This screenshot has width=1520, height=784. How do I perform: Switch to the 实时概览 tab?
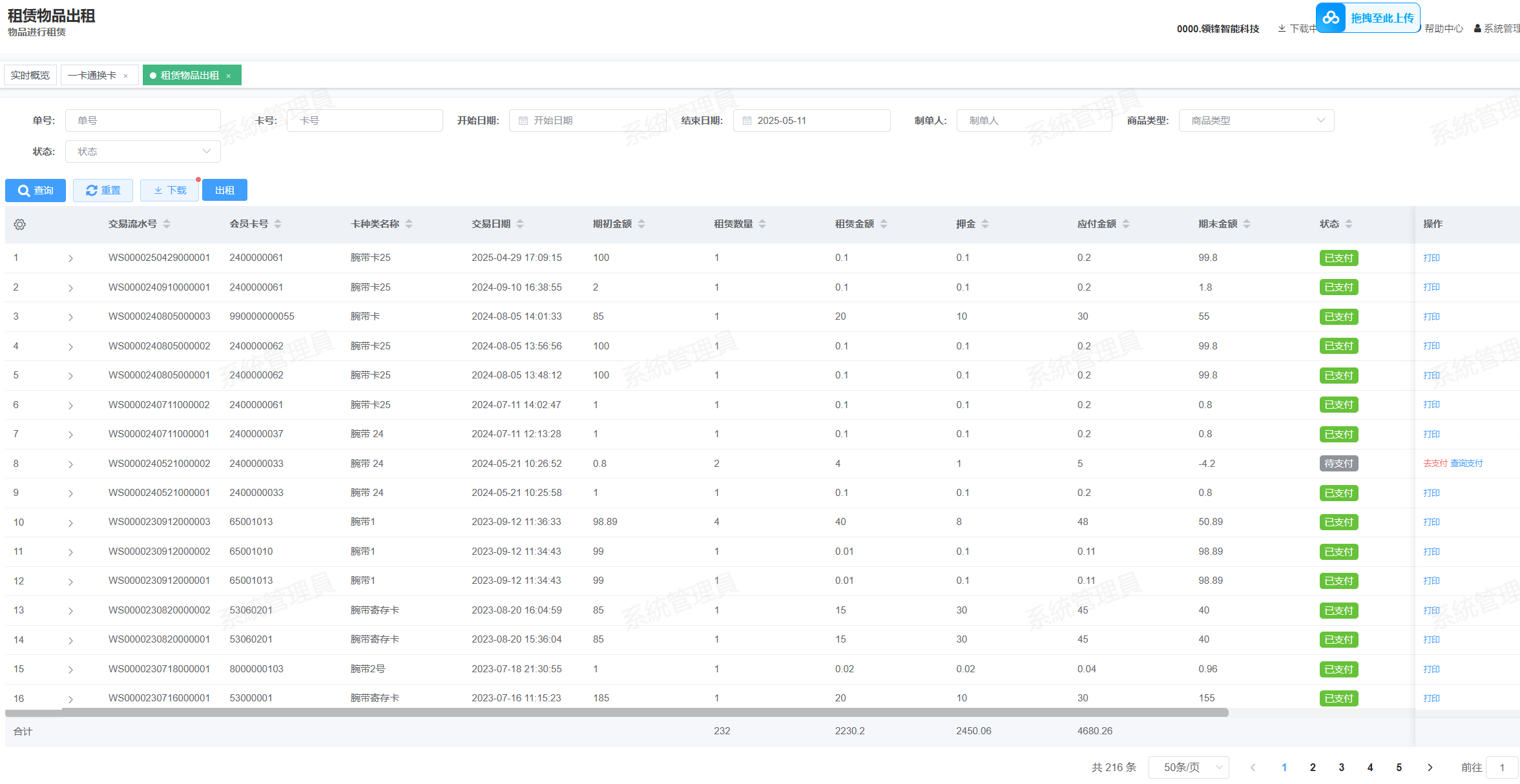[x=30, y=76]
